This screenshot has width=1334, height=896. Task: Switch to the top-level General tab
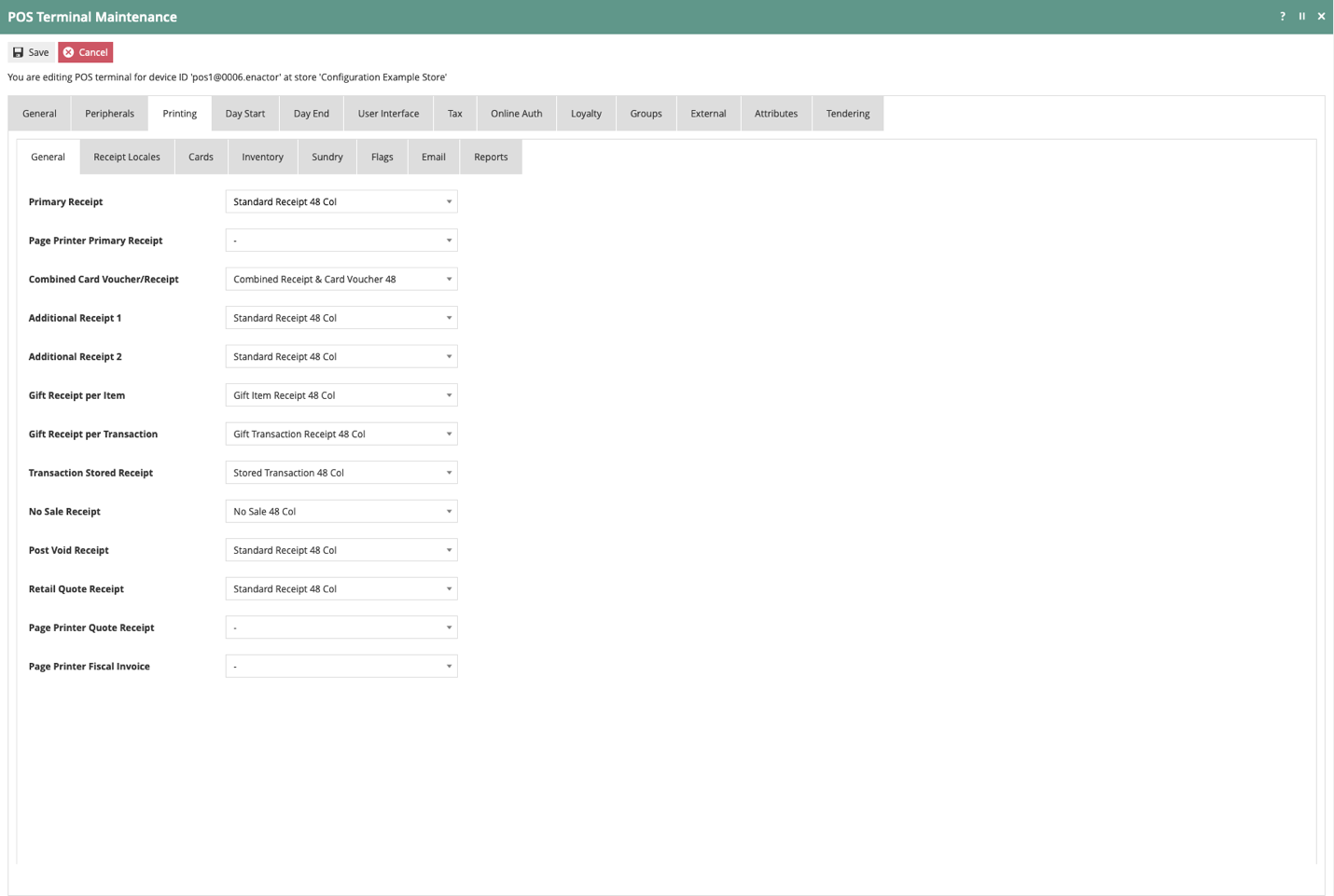coord(39,114)
